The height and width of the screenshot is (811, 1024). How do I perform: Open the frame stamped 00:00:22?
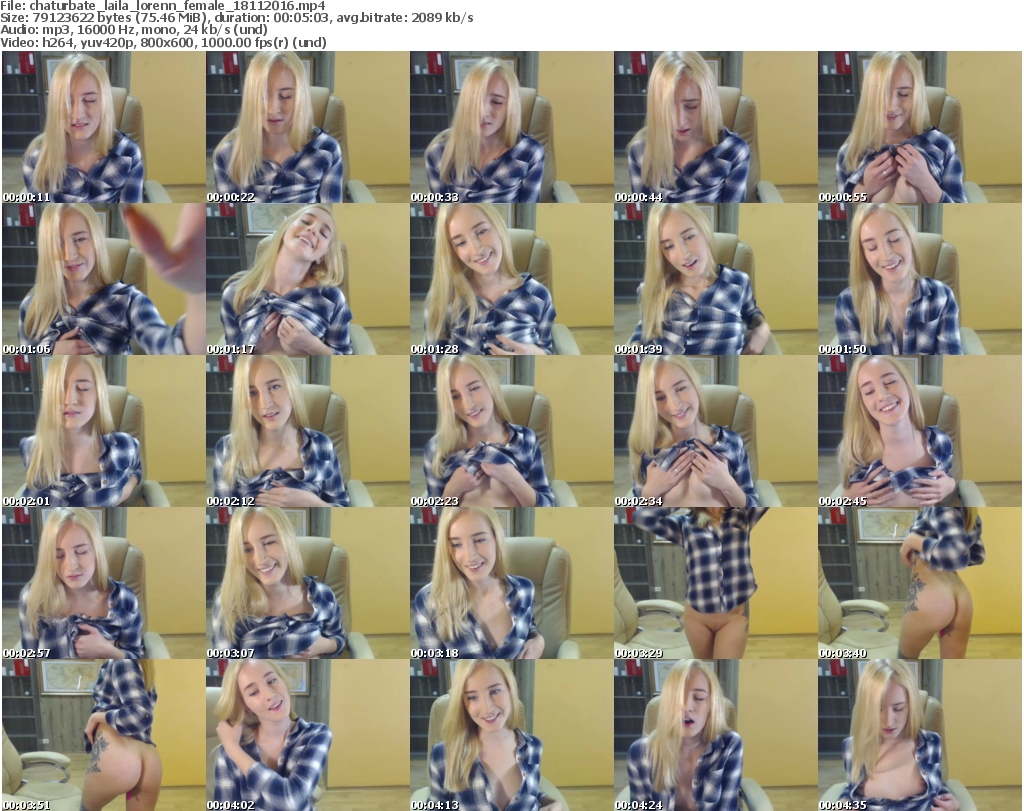[308, 127]
